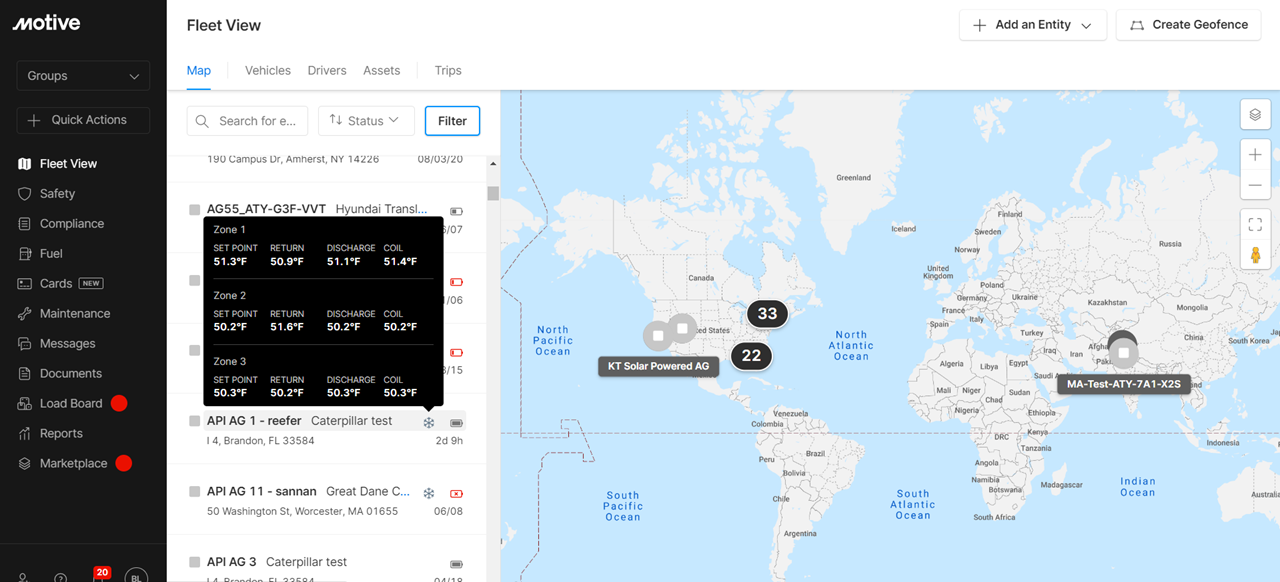Click the address 190 Campus Dr, Amherst
1280x582 pixels.
pos(293,158)
